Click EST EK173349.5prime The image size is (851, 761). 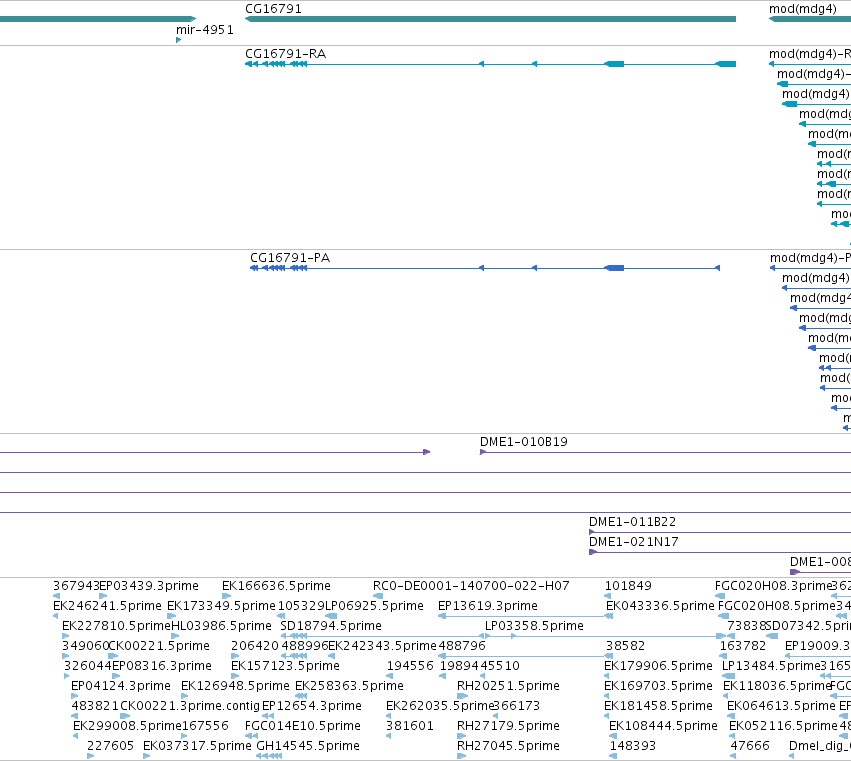coord(221,606)
